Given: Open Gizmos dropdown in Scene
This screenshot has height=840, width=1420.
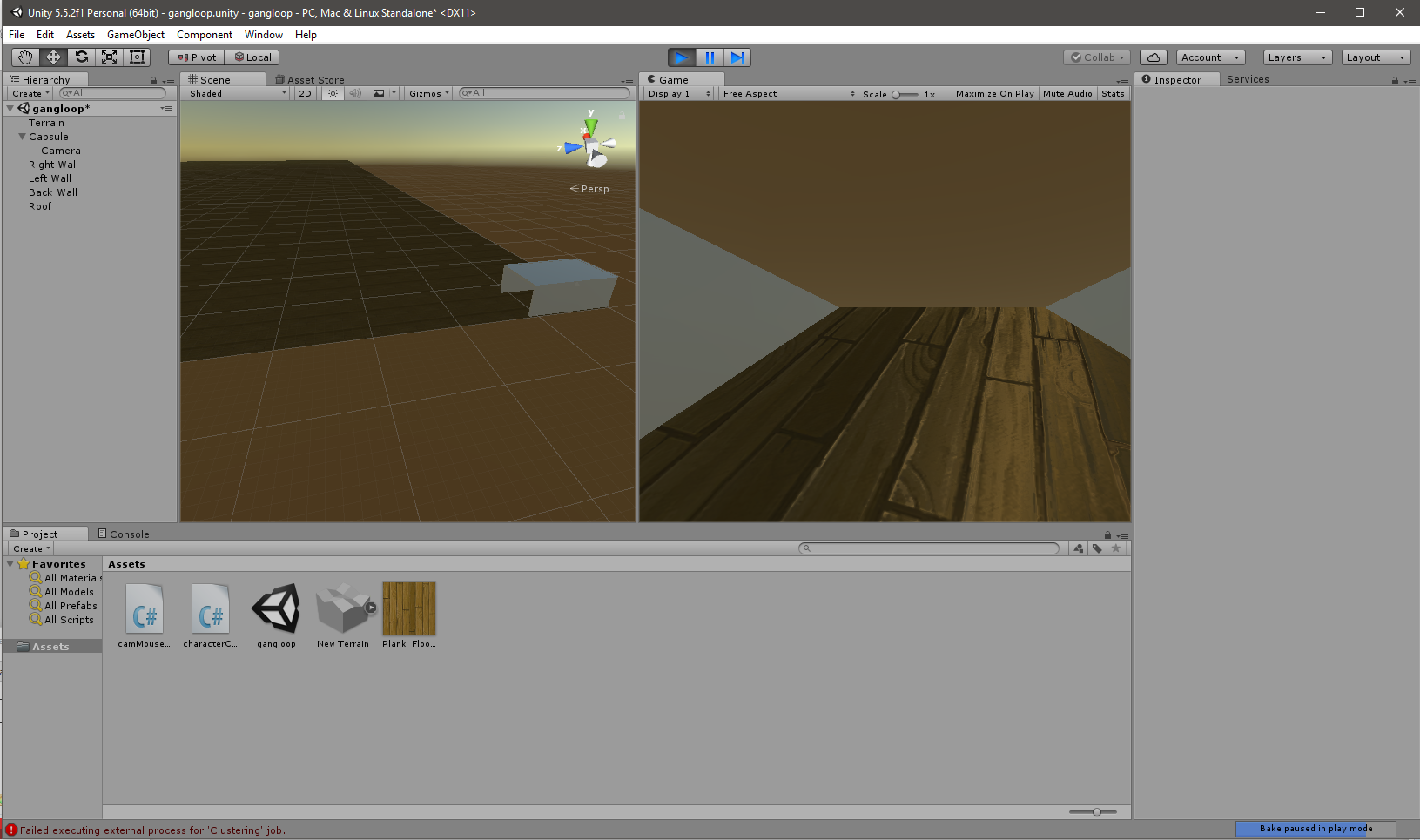Looking at the screenshot, I should (x=428, y=93).
